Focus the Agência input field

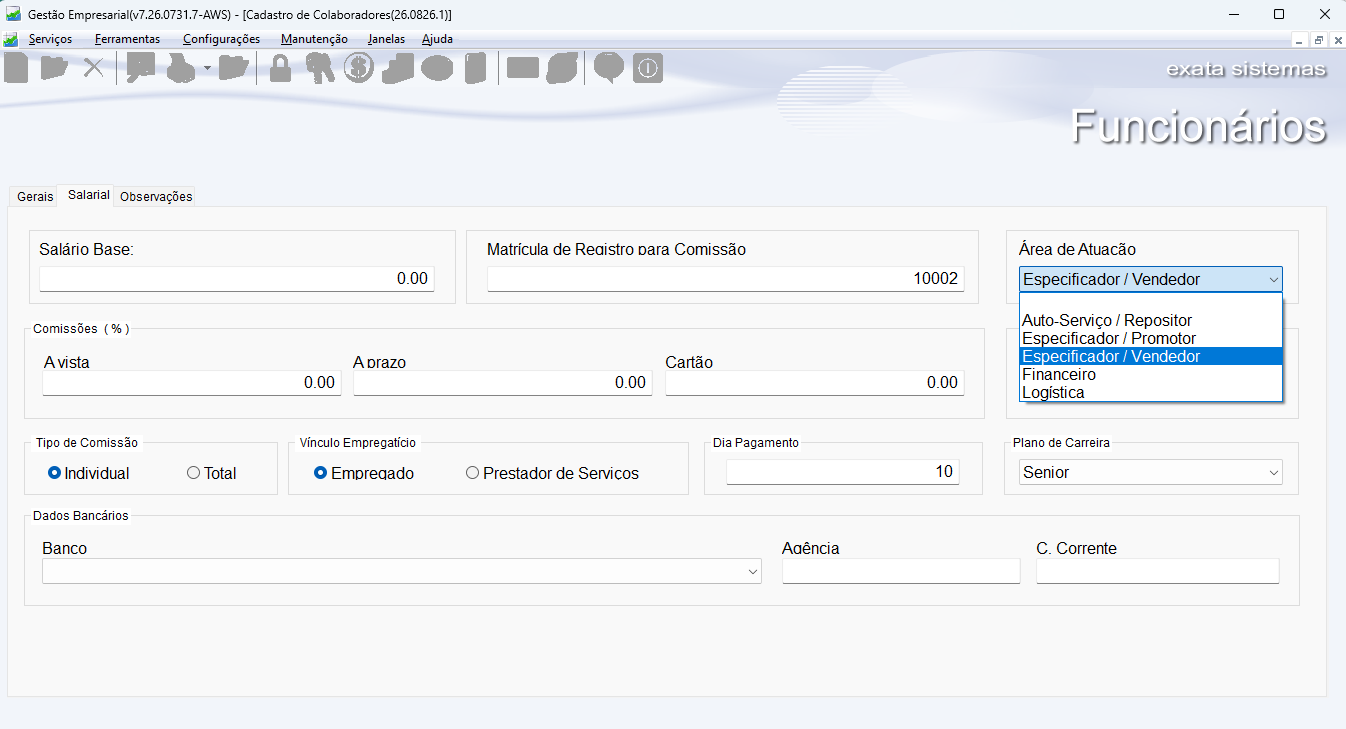tap(901, 571)
